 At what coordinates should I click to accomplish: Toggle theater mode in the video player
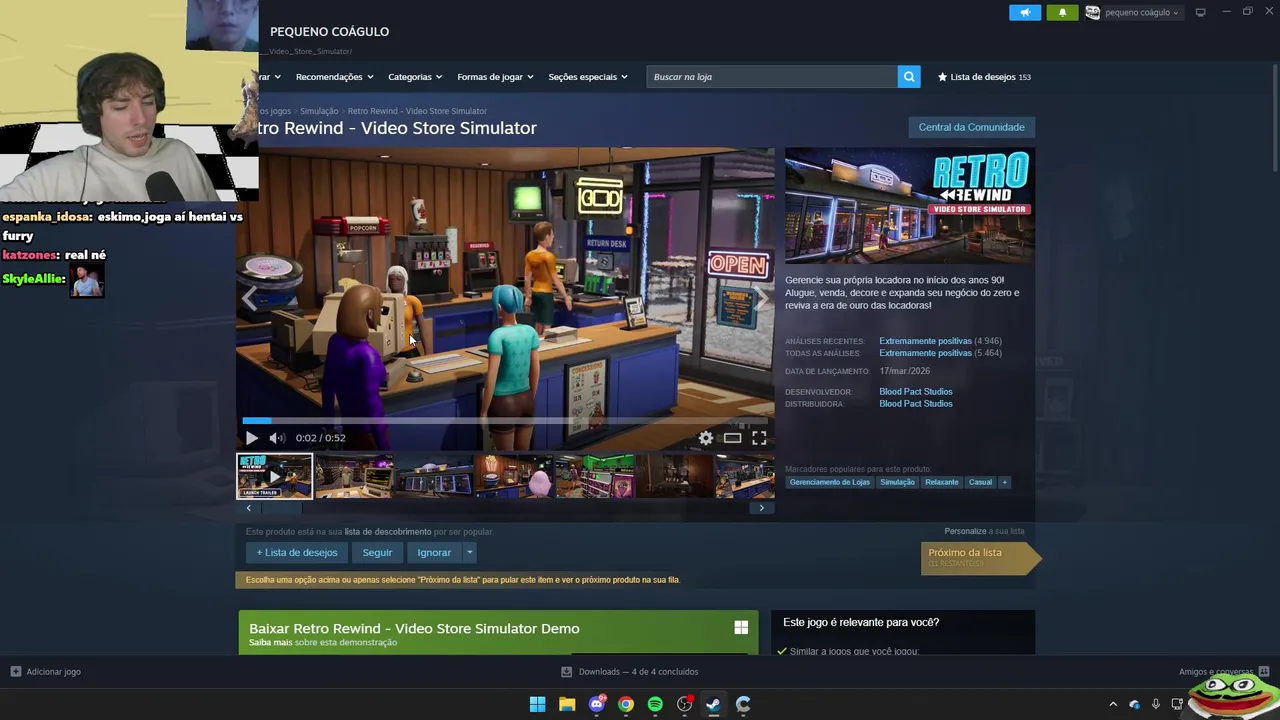(732, 438)
